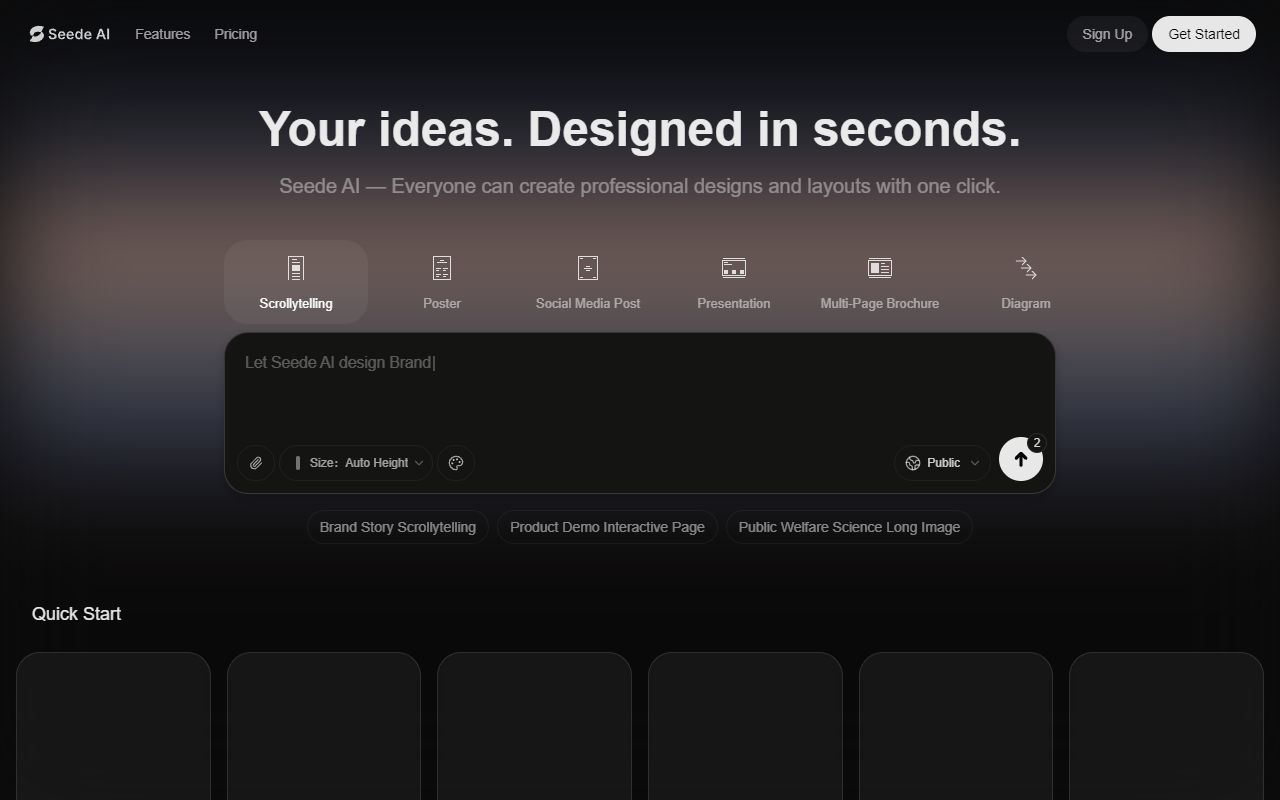Click the attachment paperclip icon
The width and height of the screenshot is (1280, 800).
pos(255,463)
